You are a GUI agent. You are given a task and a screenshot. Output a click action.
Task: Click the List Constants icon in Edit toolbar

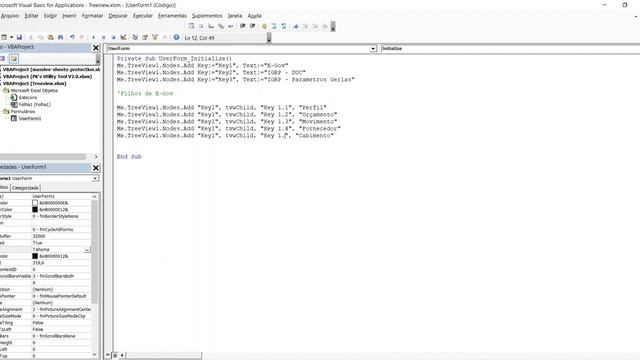click(x=201, y=26)
